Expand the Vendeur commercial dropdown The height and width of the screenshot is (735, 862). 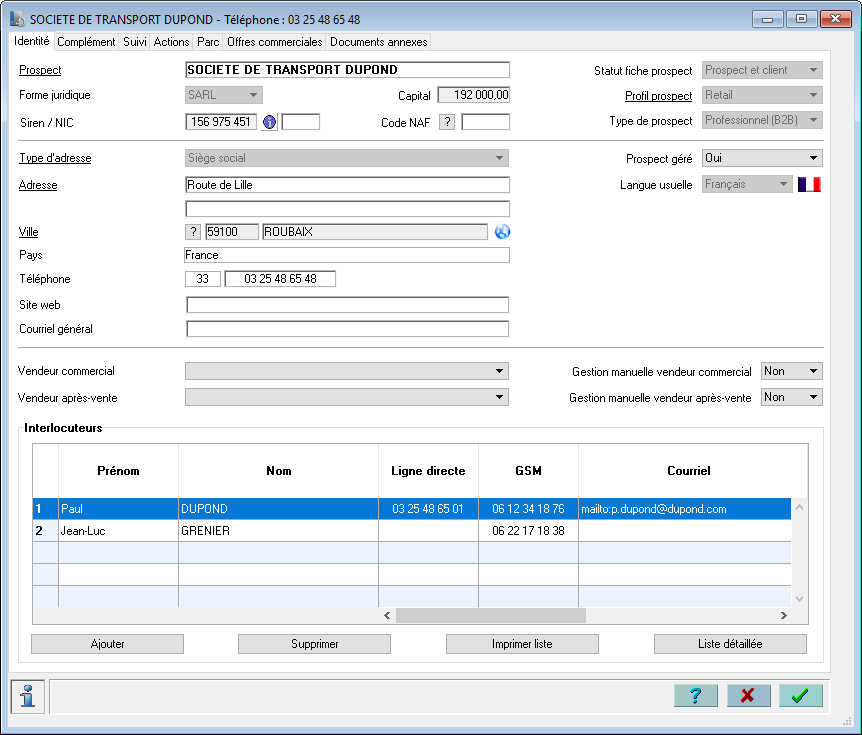[x=347, y=371]
